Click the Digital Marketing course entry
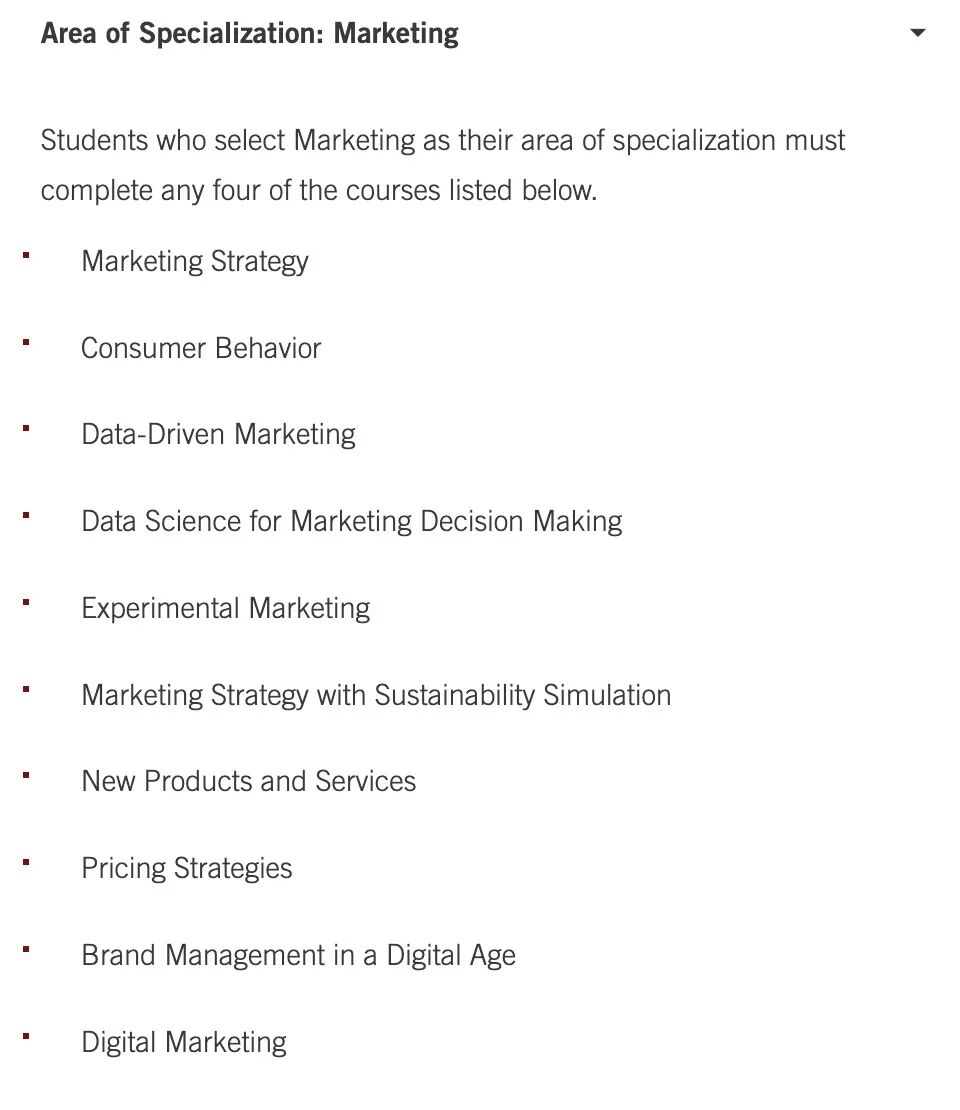Image resolution: width=960 pixels, height=1110 pixels. coord(184,1043)
